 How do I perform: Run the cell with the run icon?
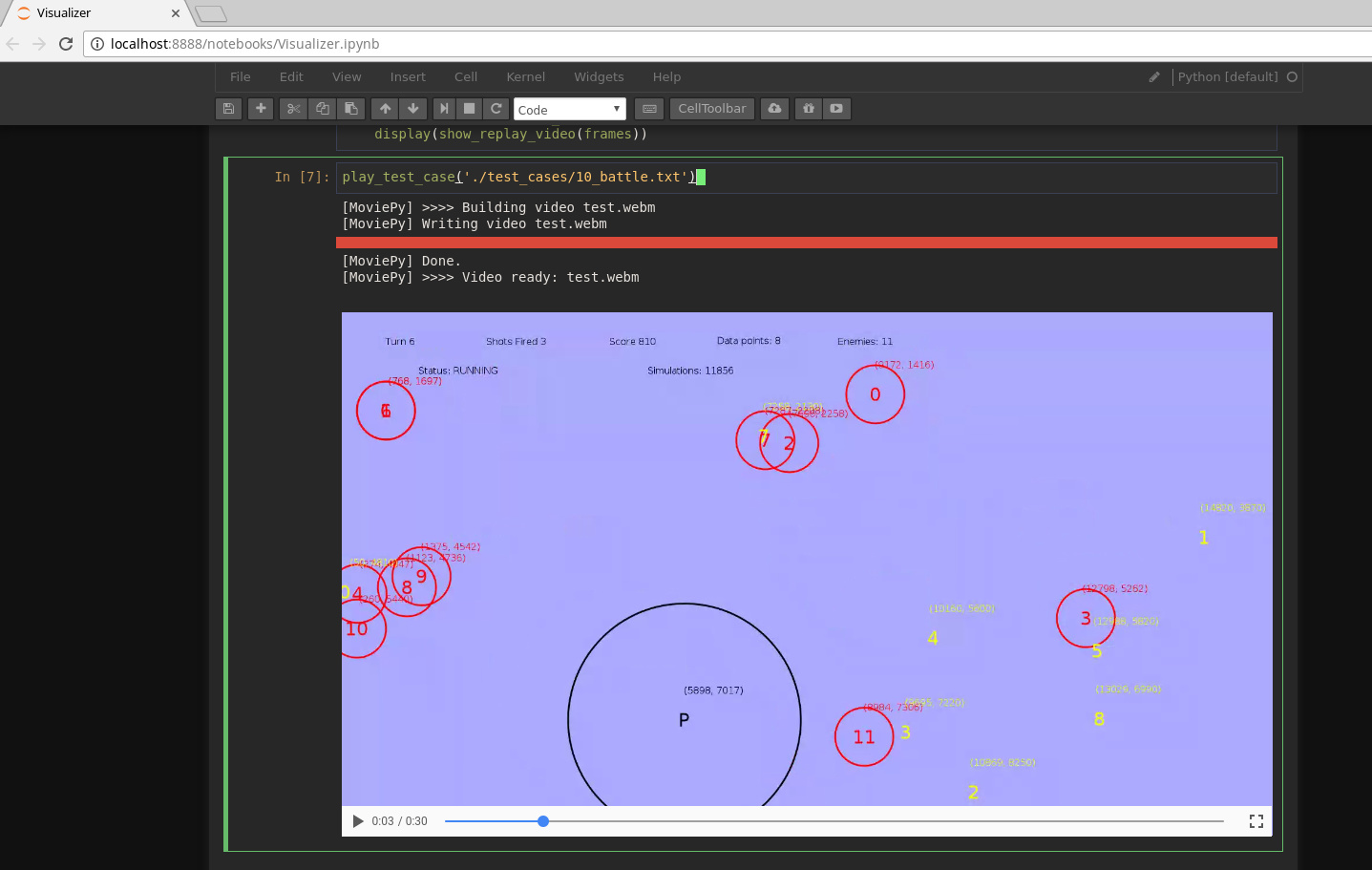coord(443,108)
